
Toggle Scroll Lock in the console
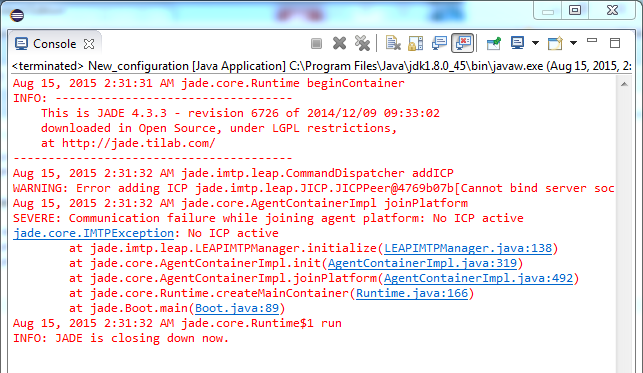[x=415, y=43]
